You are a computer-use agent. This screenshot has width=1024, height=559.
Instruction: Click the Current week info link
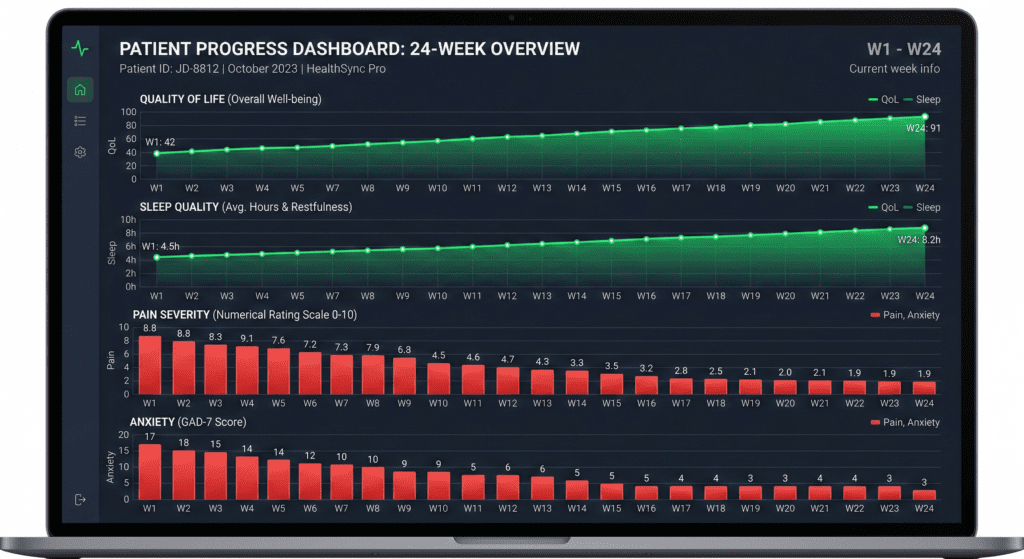tap(894, 69)
